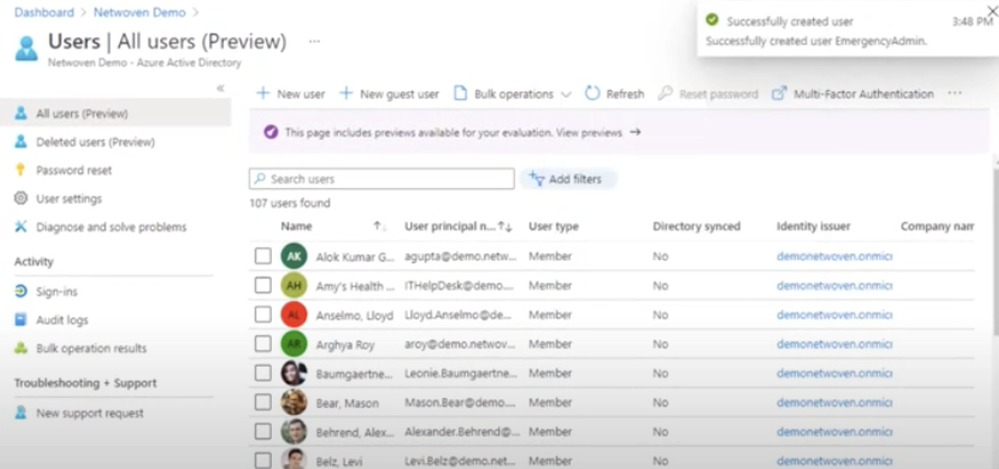Click Multi-Factor Authentication button
Viewport: 999px width, 469px height.
[853, 94]
